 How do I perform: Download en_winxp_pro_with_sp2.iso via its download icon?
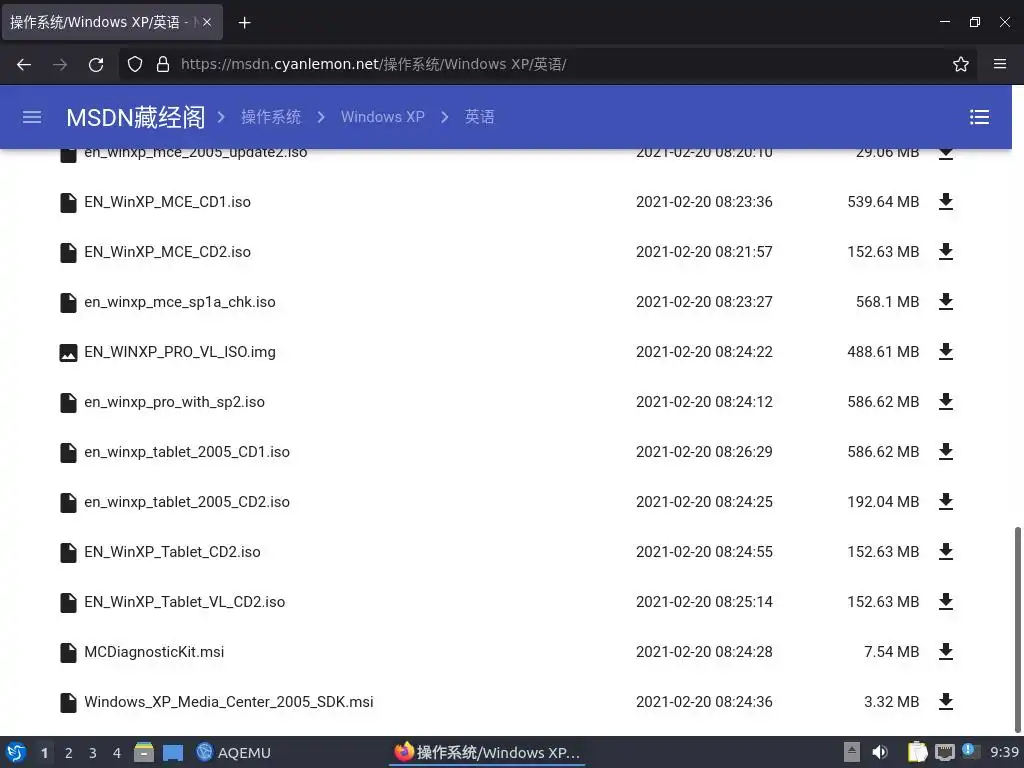[946, 402]
